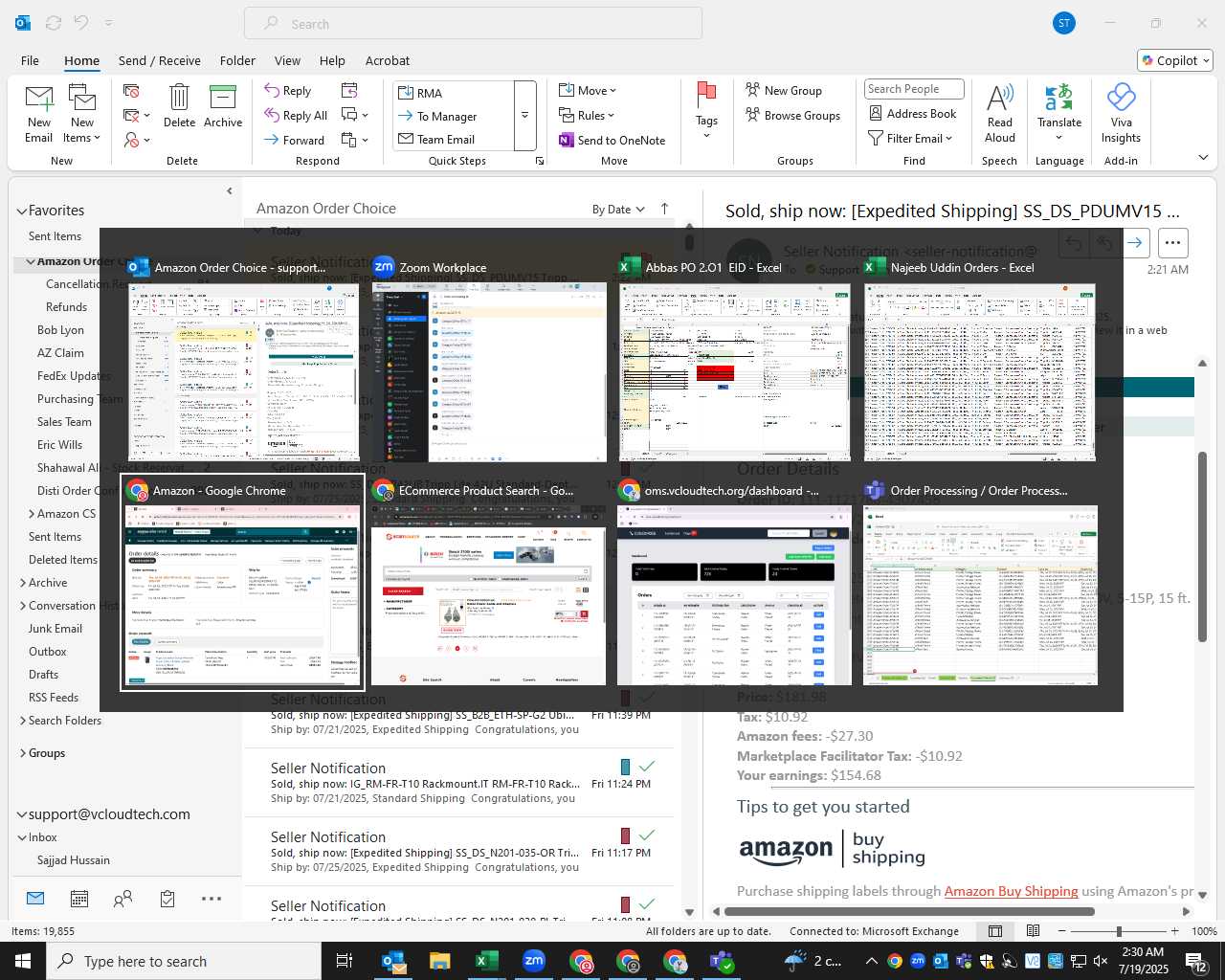This screenshot has width=1225, height=980.
Task: Open the Rules dropdown
Action: [x=587, y=115]
